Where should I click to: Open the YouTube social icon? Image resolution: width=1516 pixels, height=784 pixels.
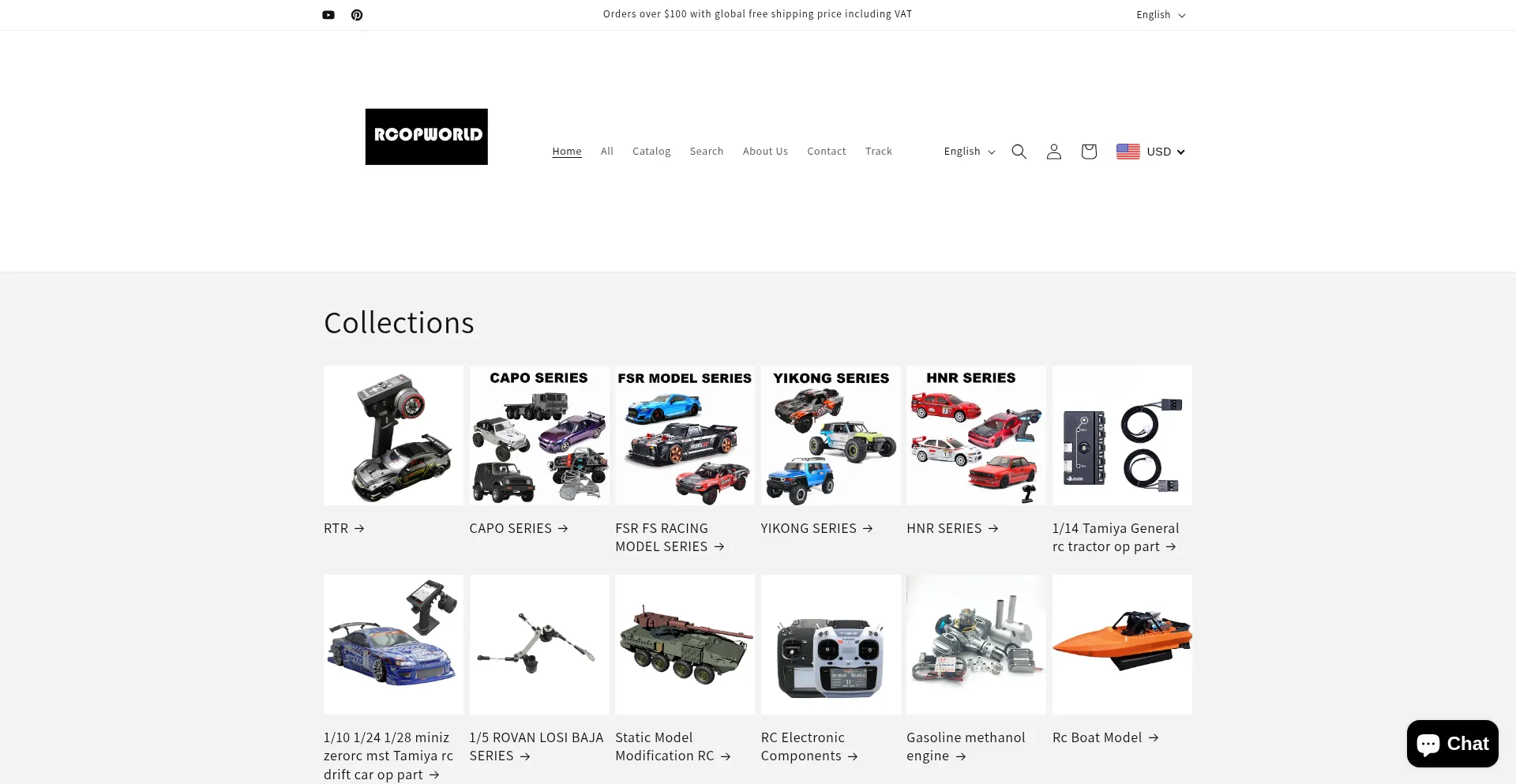[328, 15]
